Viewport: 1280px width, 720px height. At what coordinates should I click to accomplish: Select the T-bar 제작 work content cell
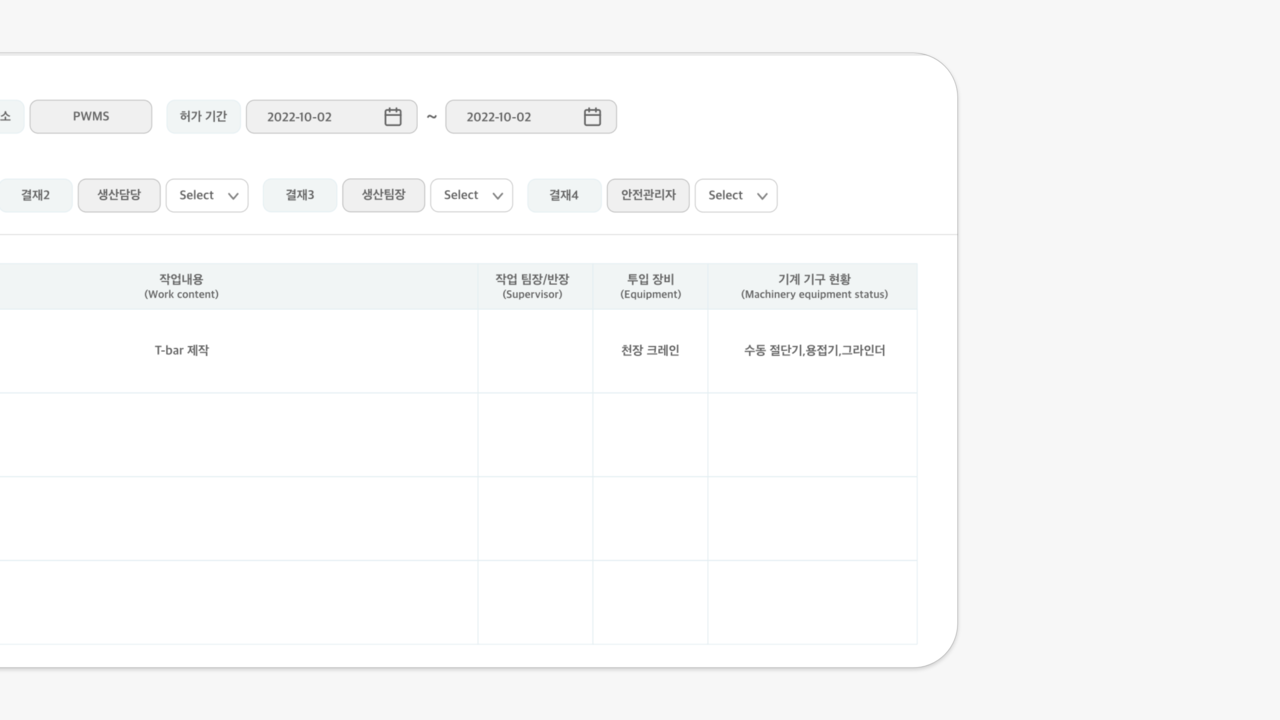point(182,351)
